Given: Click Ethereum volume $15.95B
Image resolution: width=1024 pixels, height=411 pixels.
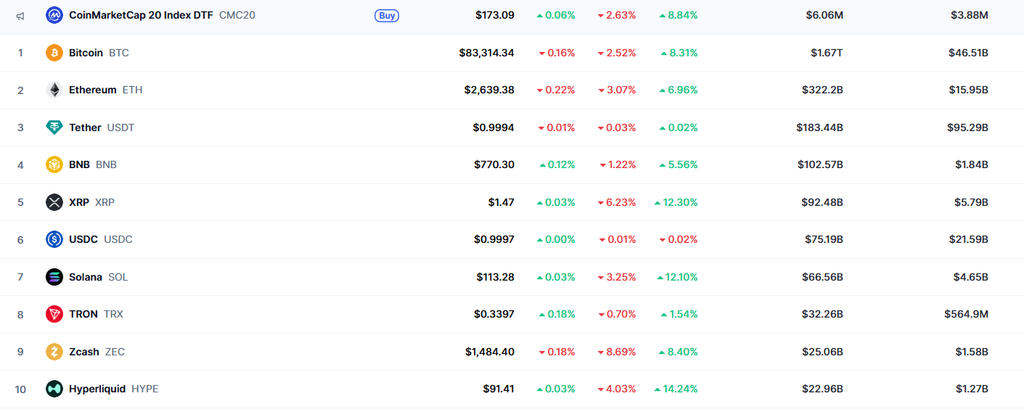Looking at the screenshot, I should (x=968, y=90).
